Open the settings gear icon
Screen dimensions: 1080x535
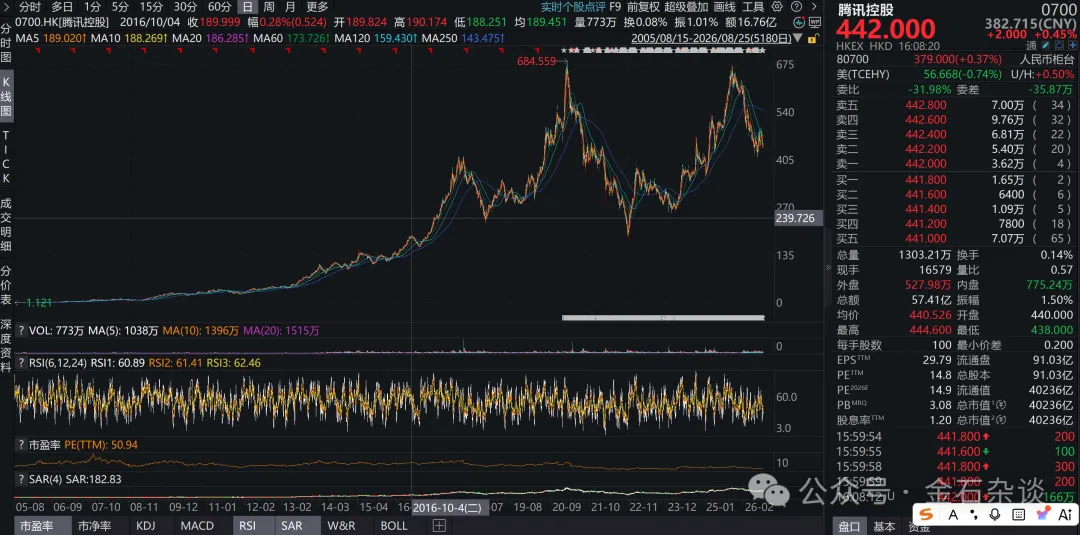tap(777, 7)
